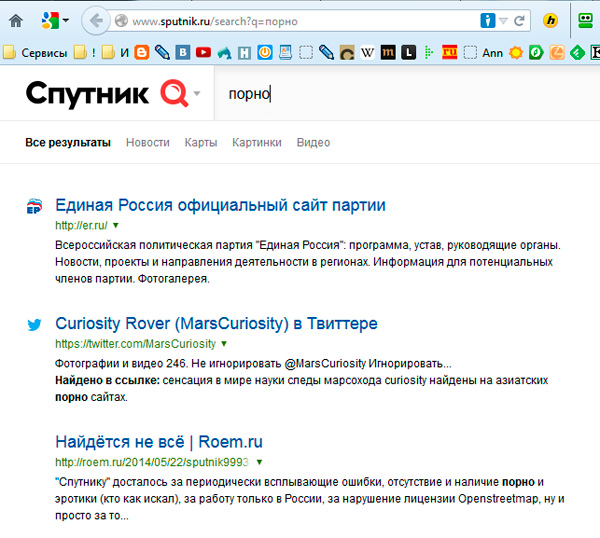
Task: Expand green arrow next to http://er.ru/
Action: [116, 226]
